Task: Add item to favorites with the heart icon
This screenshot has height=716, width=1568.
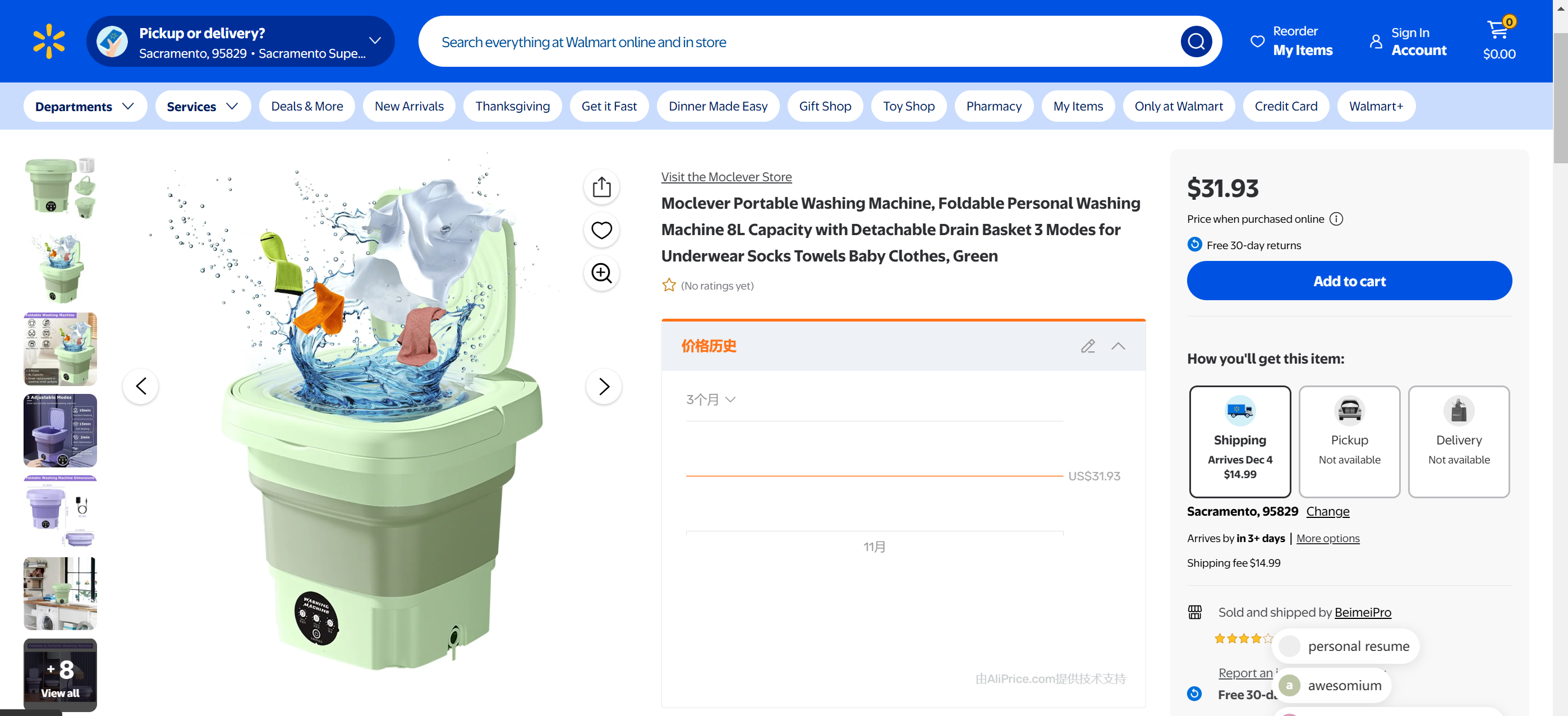Action: pyautogui.click(x=601, y=230)
